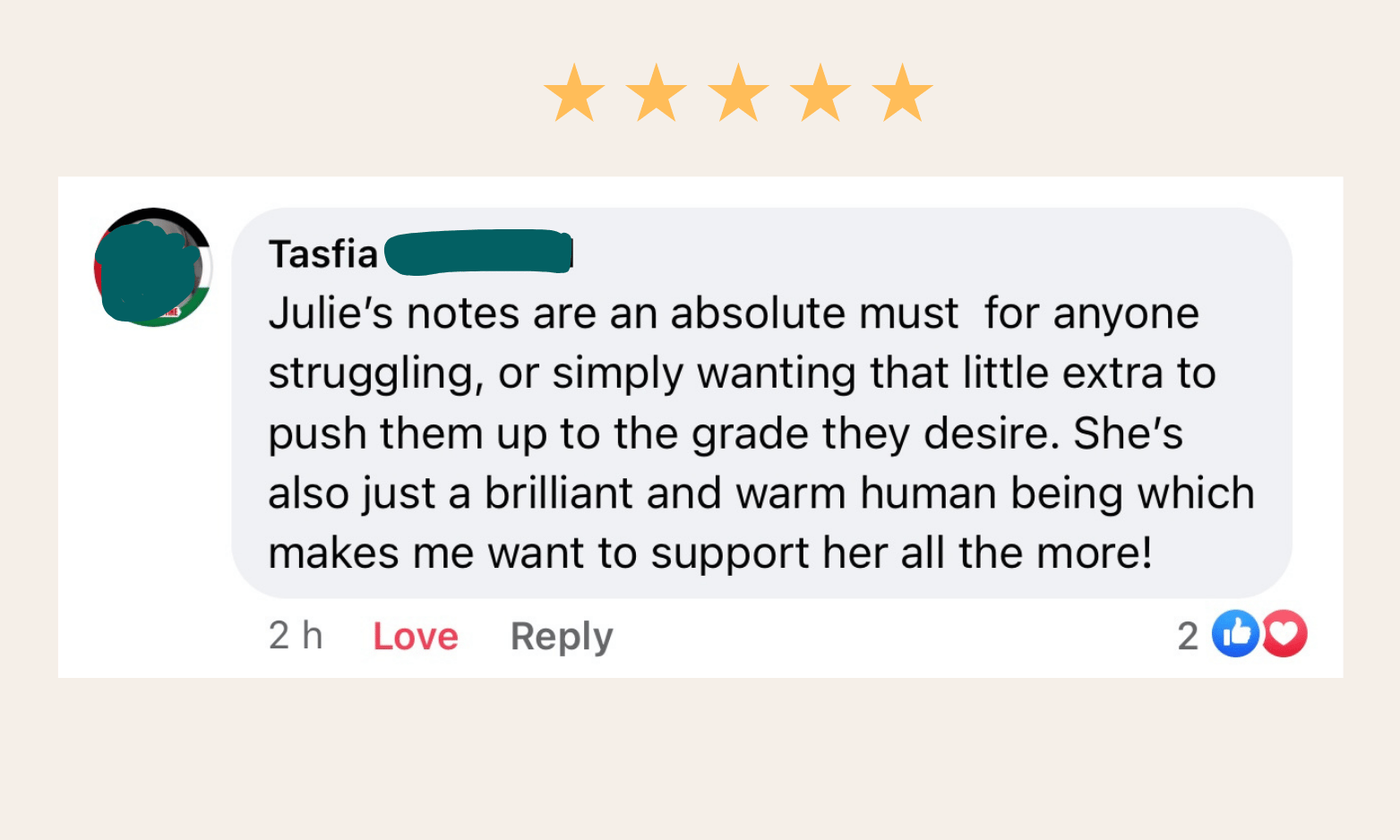Screen dimensions: 1400x840
Task: Click the fourth gold star
Action: click(x=820, y=94)
